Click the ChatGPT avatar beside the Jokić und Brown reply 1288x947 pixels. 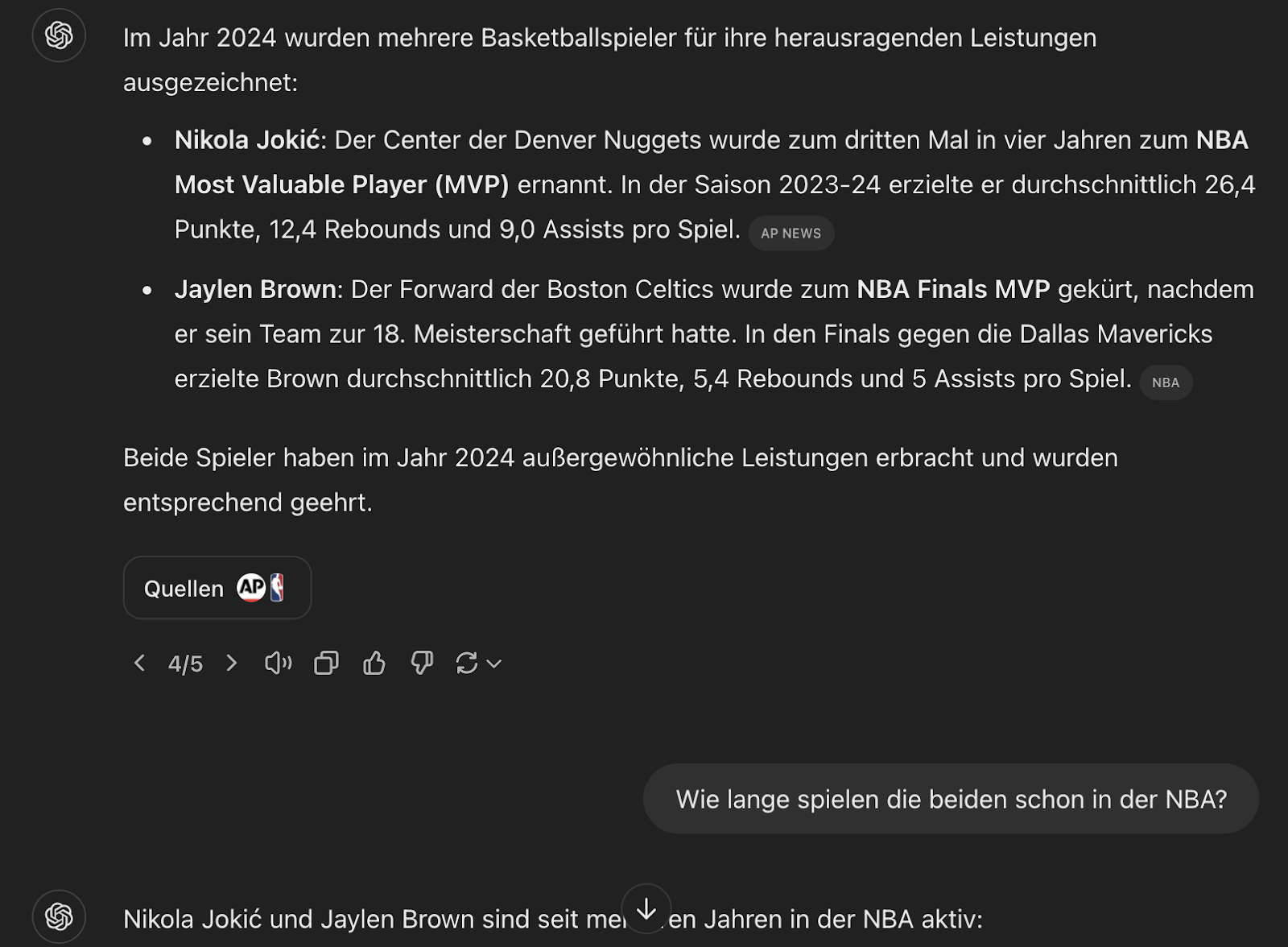(x=59, y=916)
